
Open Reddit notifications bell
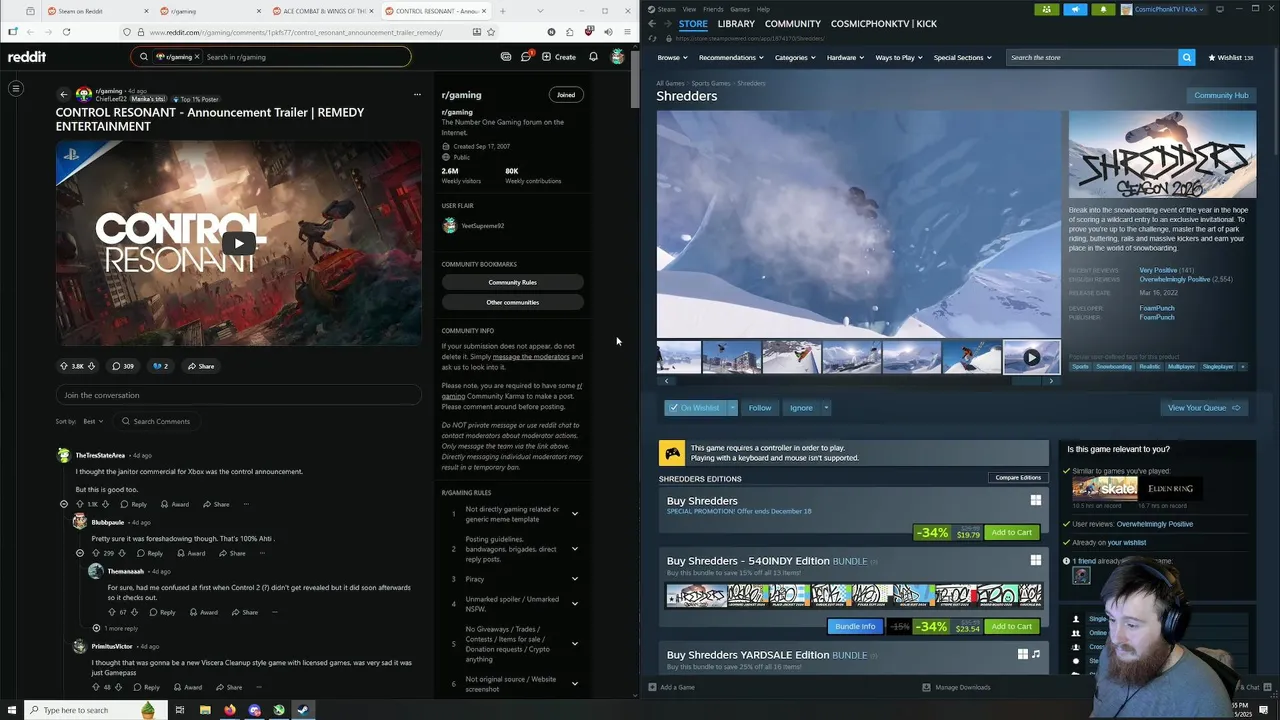(593, 57)
